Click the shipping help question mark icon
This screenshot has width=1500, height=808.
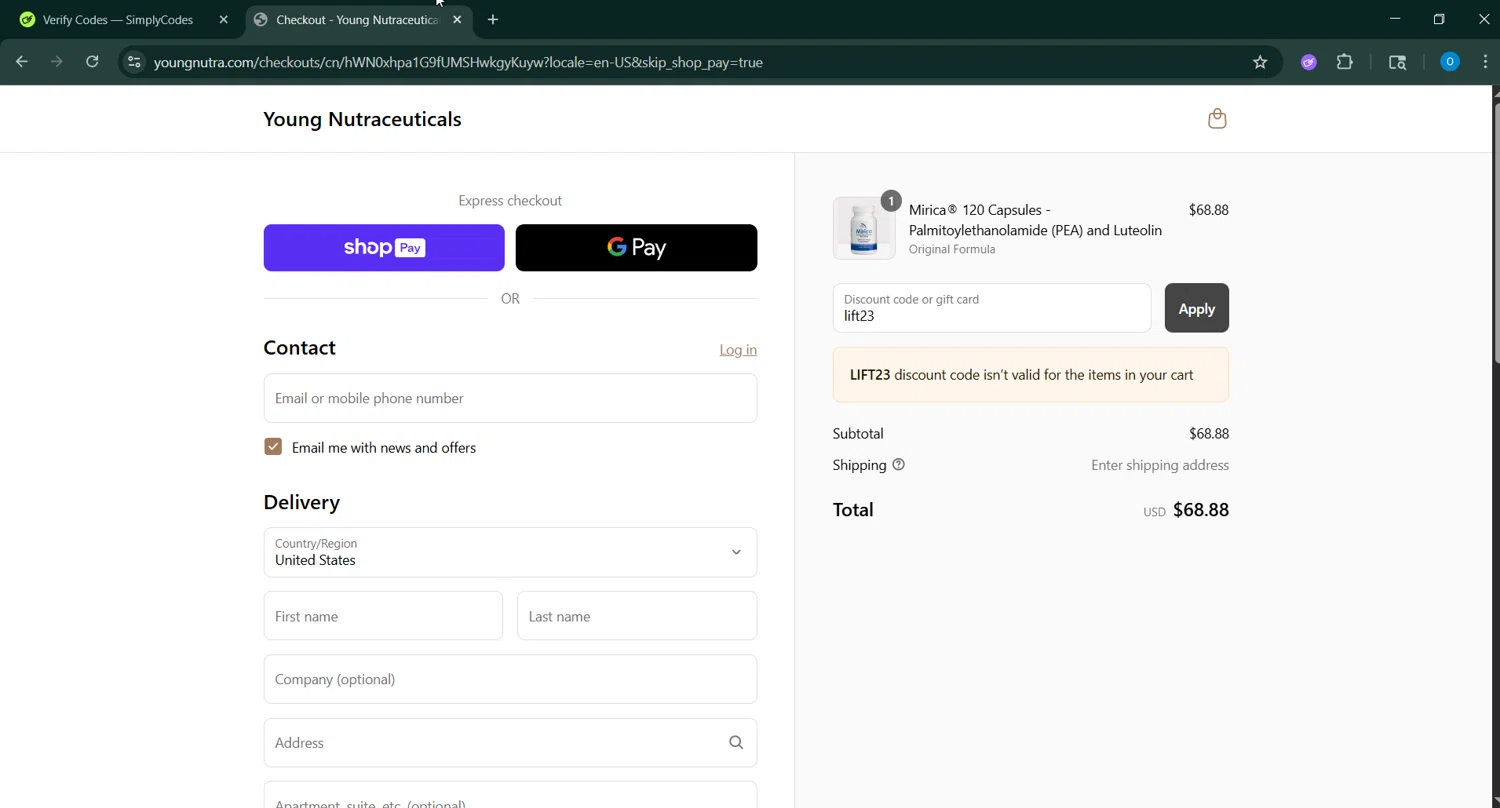(x=898, y=464)
